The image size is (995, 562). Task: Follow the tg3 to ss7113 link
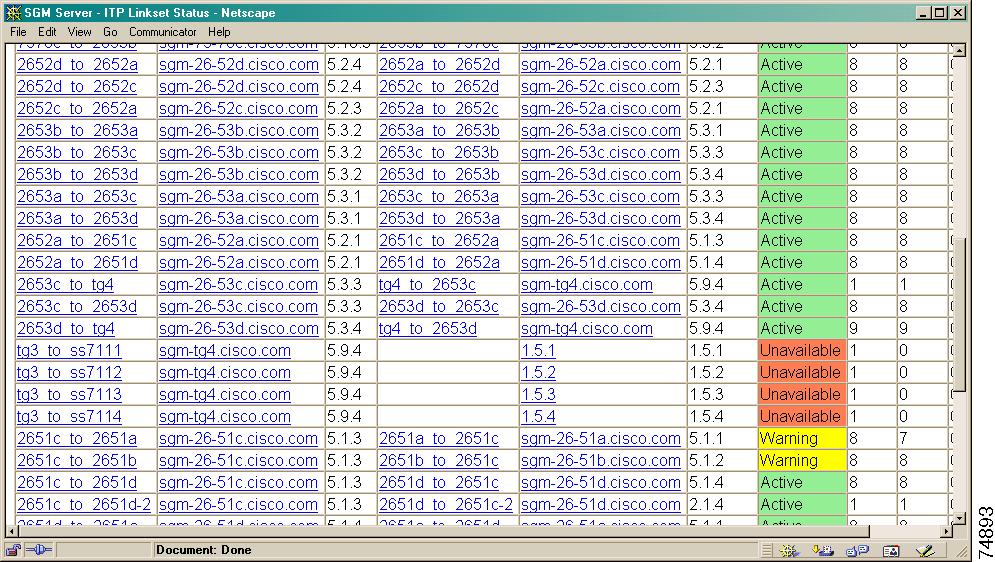[x=69, y=395]
